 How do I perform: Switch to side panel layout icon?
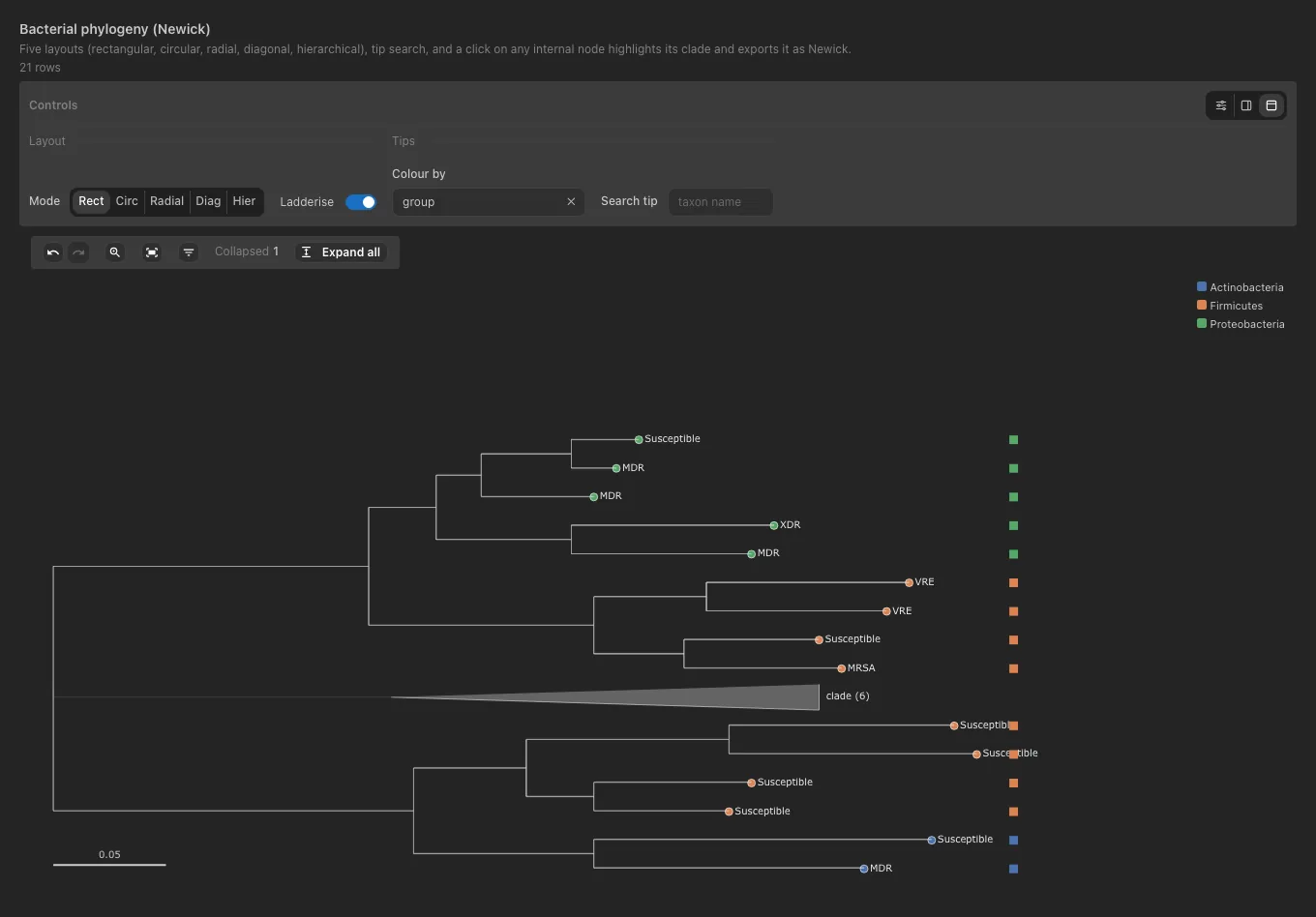tap(1246, 105)
